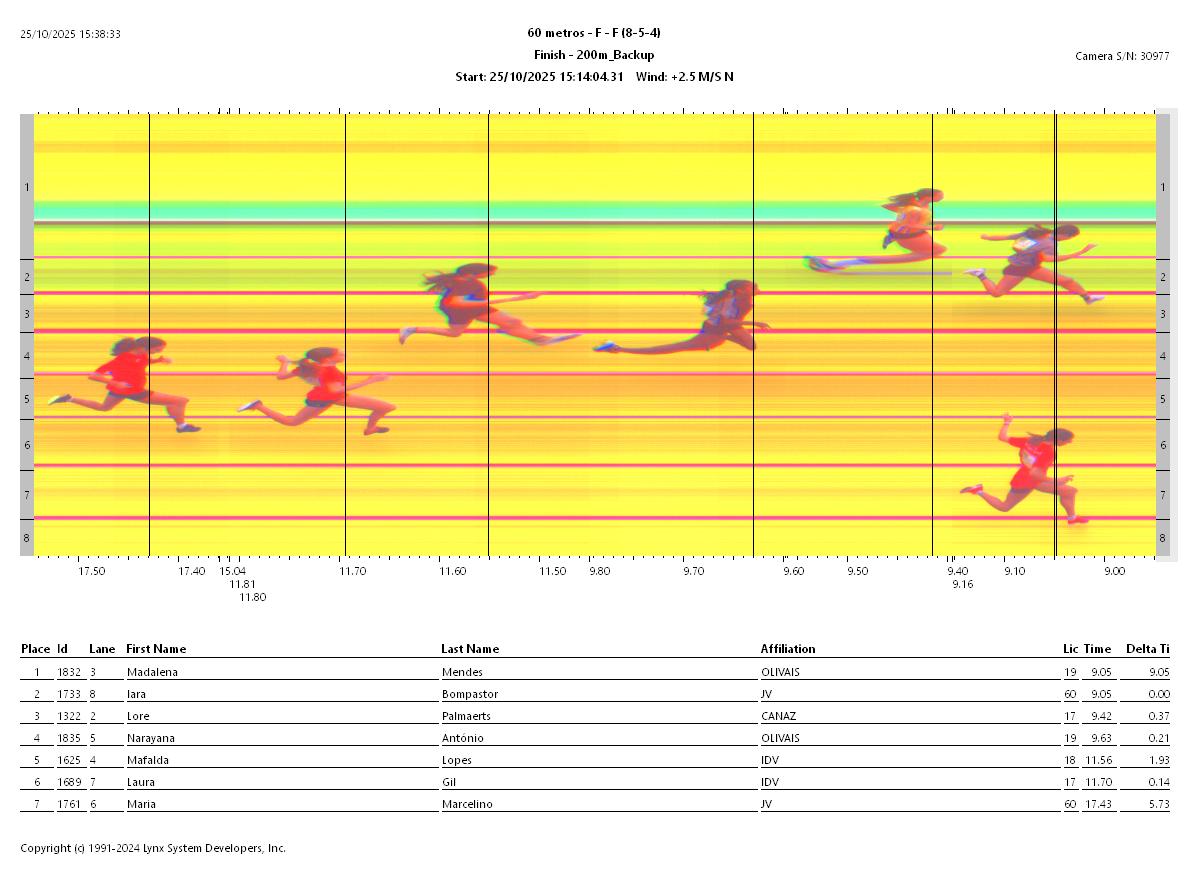
Task: Click the "Last Name" column header
Action: pos(470,649)
